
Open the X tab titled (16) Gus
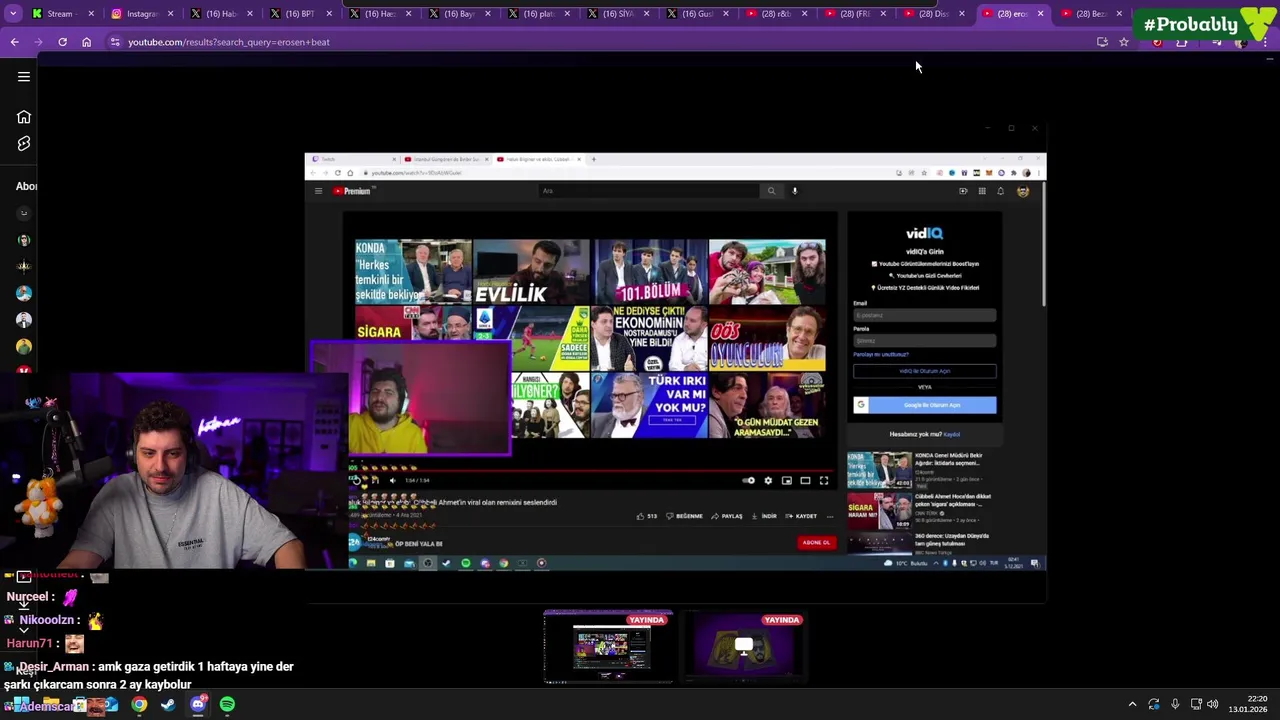pyautogui.click(x=697, y=14)
